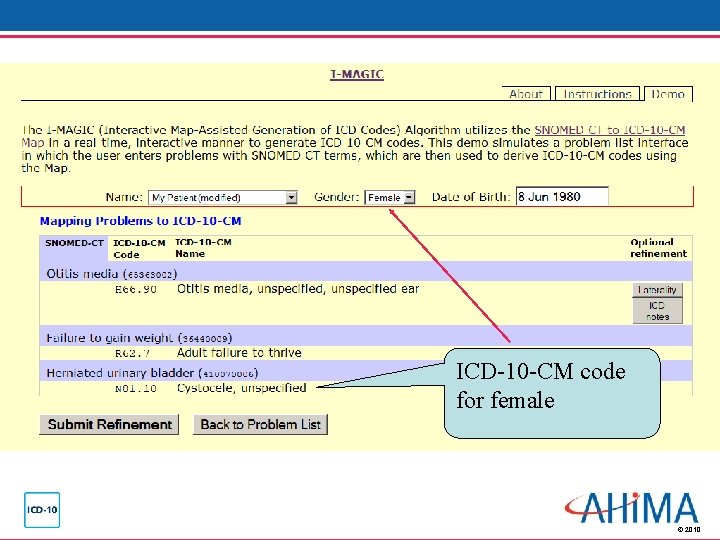
Task: Click 'Cystocele, unspecified' text
Action: coord(242,388)
